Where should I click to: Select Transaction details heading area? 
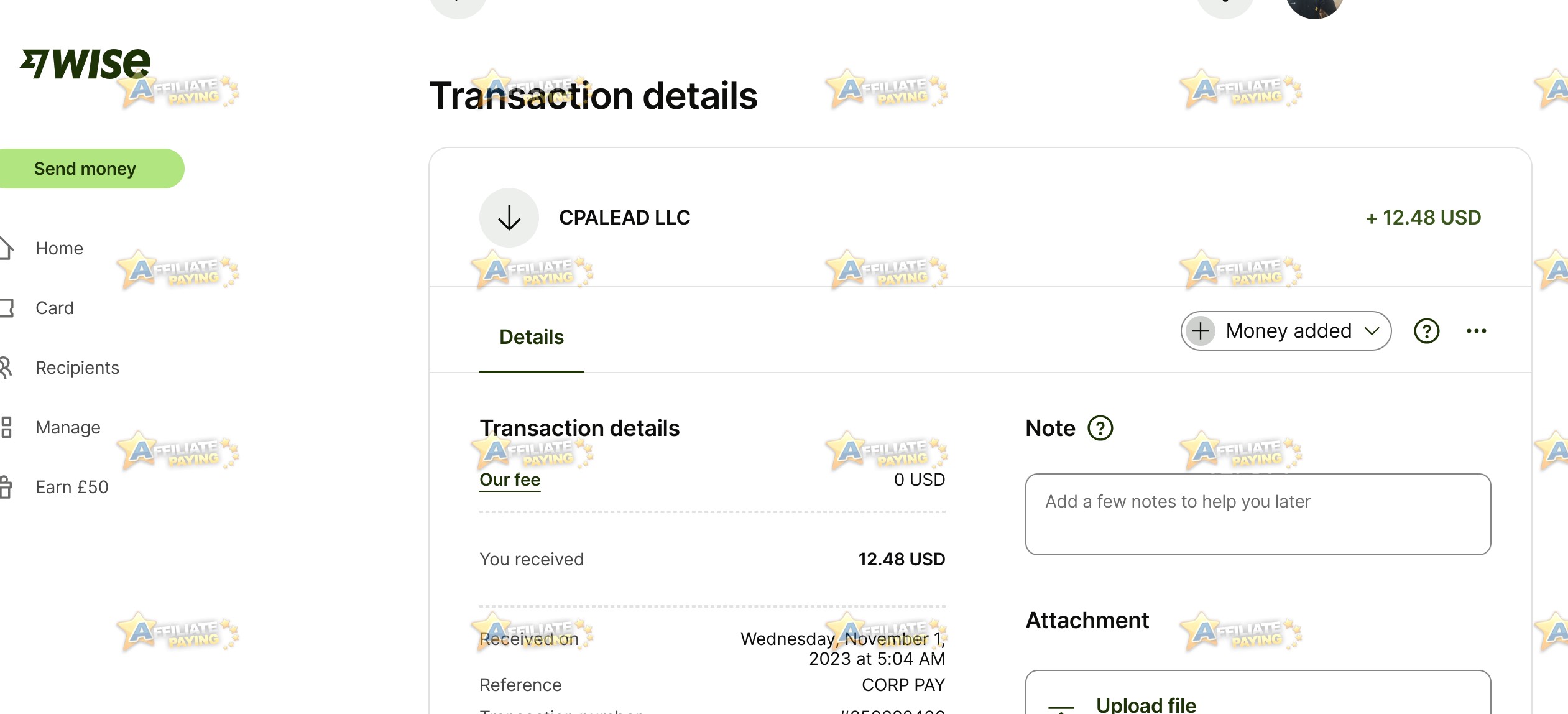coord(579,428)
